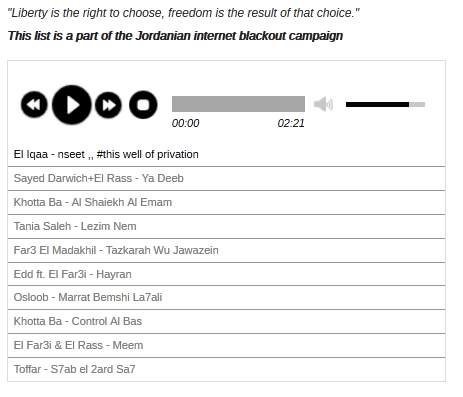463x397 pixels.
Task: Play Osloob - Marrat Bemshi La7ali
Action: pos(226,297)
